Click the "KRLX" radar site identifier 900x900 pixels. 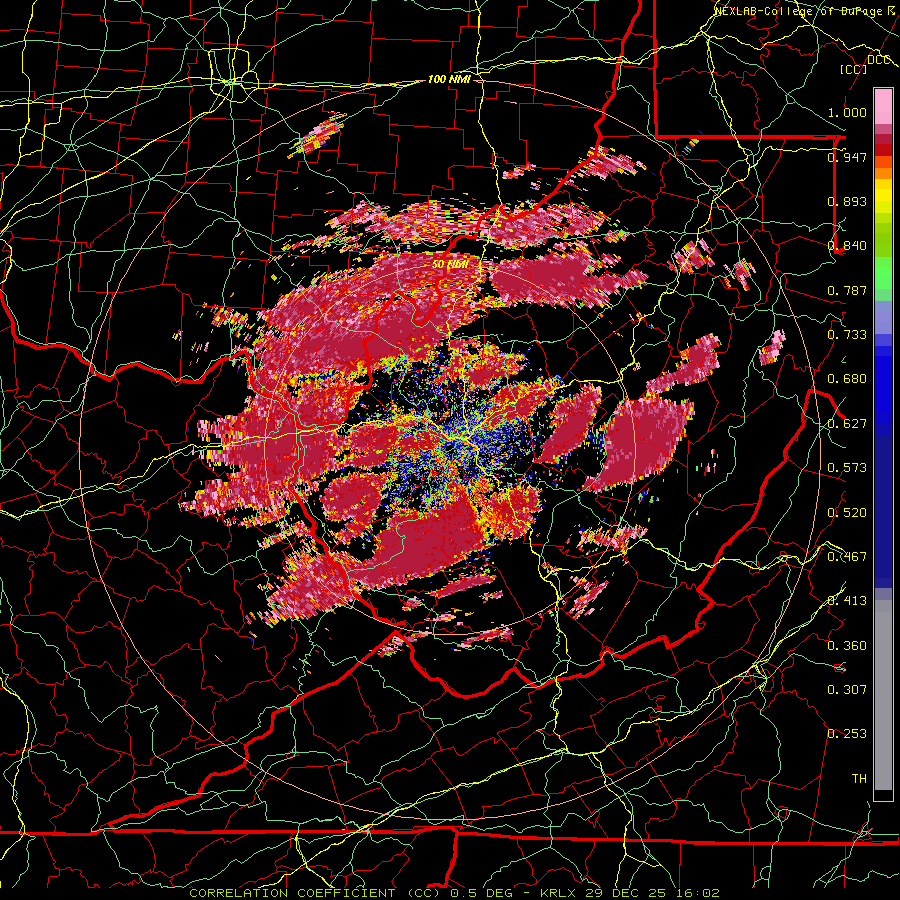557,893
